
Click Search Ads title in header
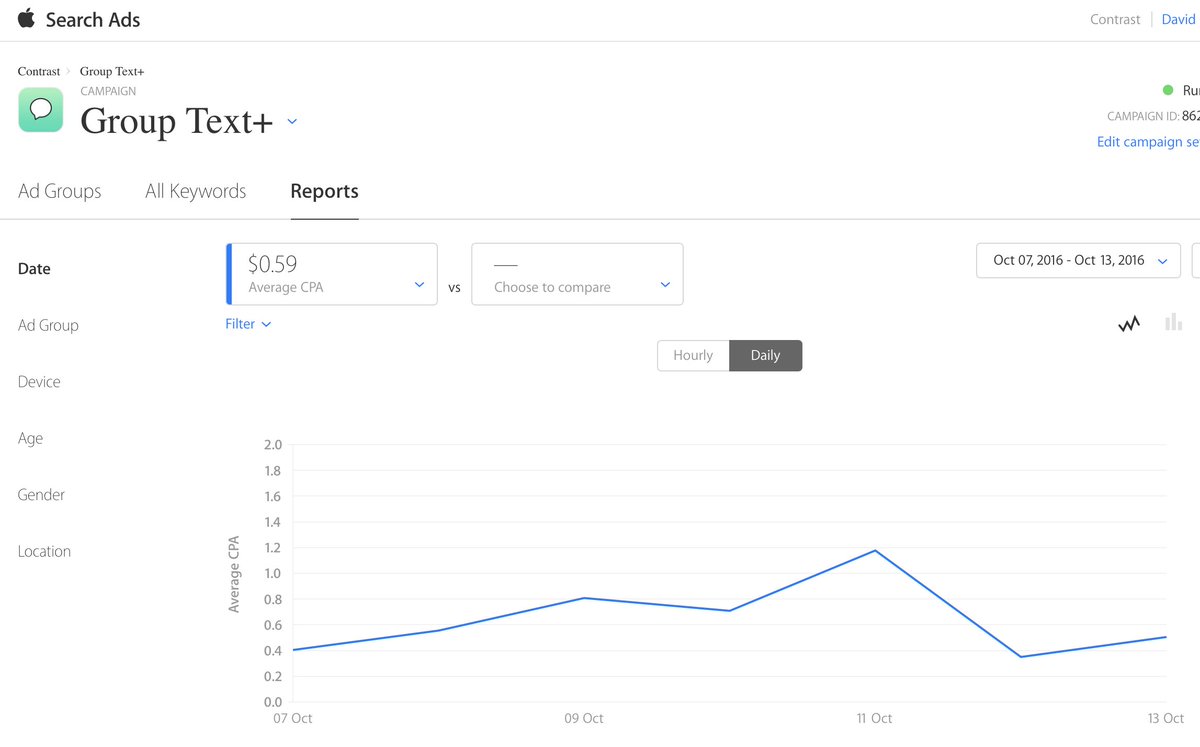click(x=93, y=19)
